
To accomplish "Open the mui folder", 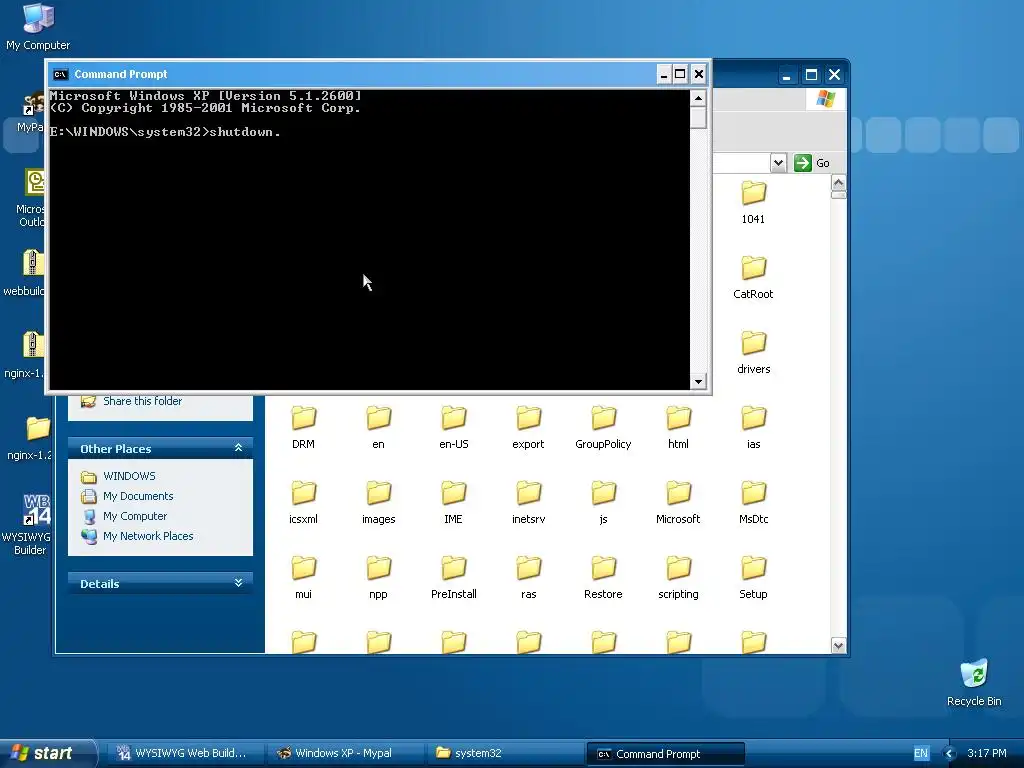I will [303, 579].
